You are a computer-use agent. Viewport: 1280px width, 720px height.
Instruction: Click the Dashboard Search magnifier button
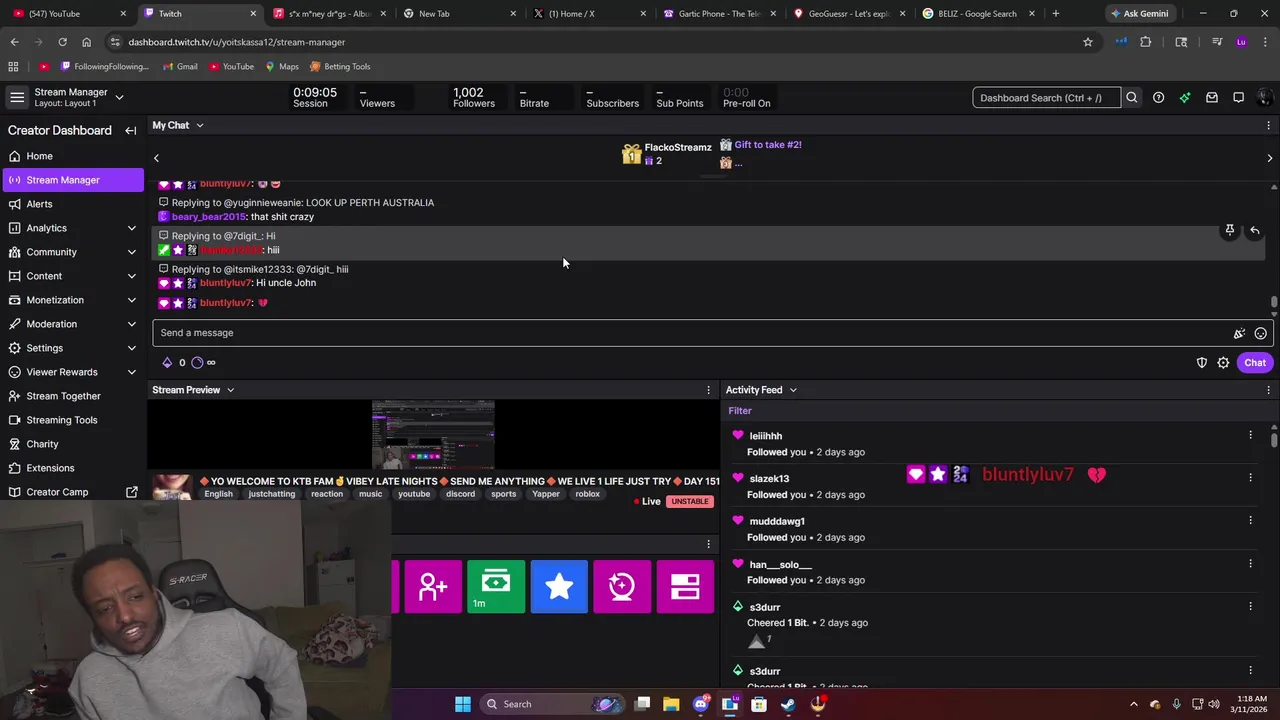click(x=1132, y=98)
